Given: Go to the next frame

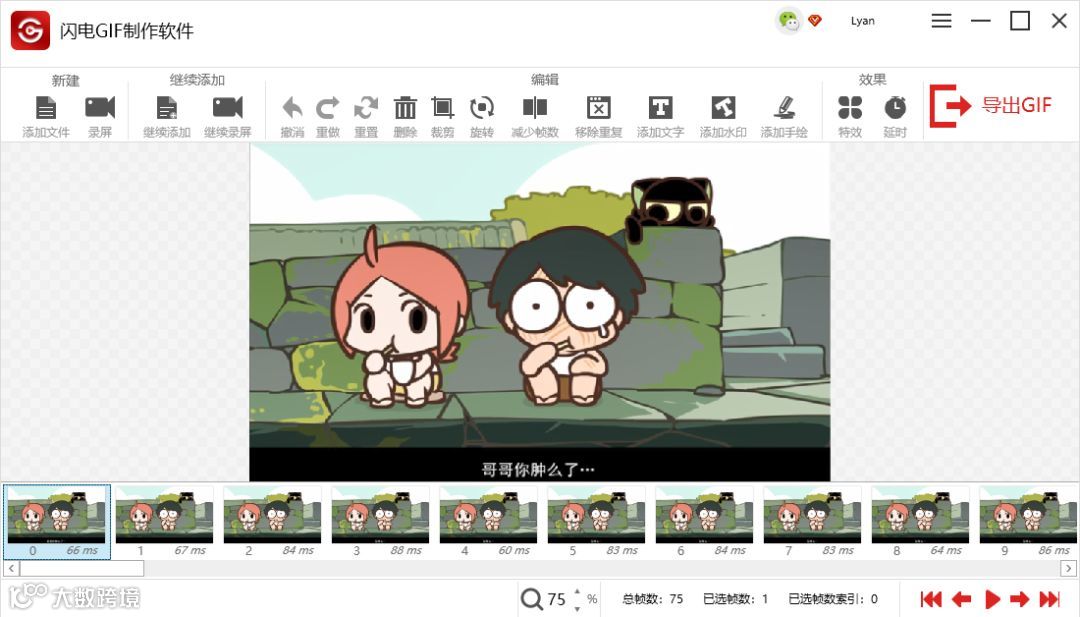Looking at the screenshot, I should coord(1019,598).
